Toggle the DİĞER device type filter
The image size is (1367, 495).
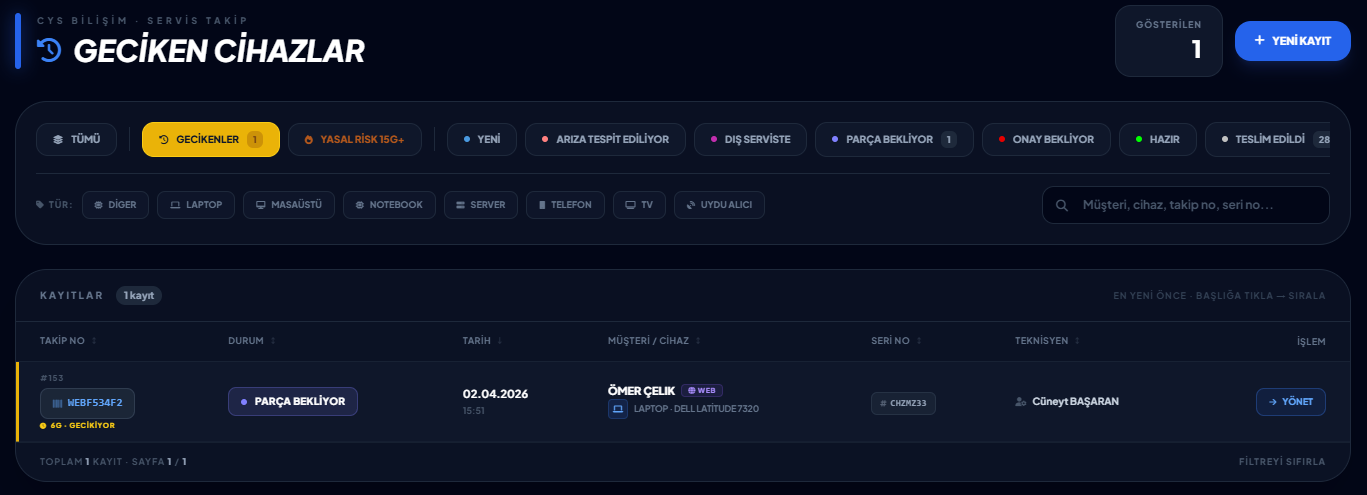(x=116, y=204)
